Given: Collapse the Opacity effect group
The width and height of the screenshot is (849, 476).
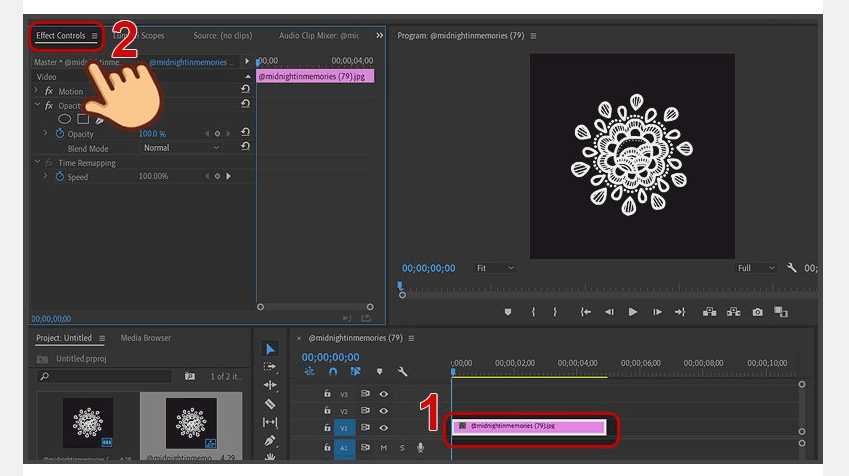Looking at the screenshot, I should tap(37, 105).
